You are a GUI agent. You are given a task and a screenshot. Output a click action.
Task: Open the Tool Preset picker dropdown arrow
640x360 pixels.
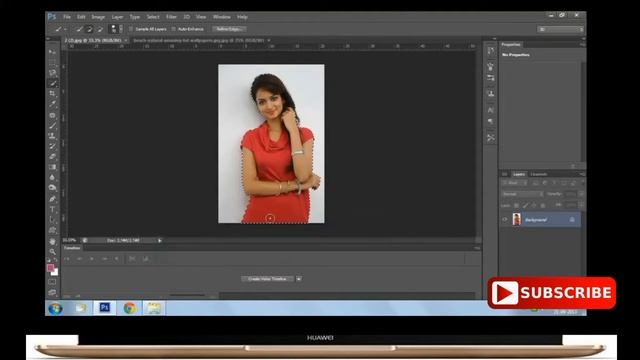65,29
